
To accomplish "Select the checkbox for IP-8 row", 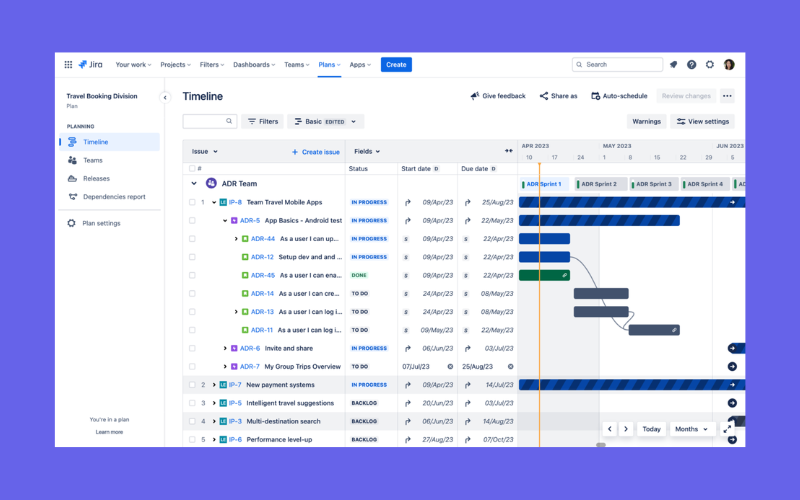I will (191, 202).
